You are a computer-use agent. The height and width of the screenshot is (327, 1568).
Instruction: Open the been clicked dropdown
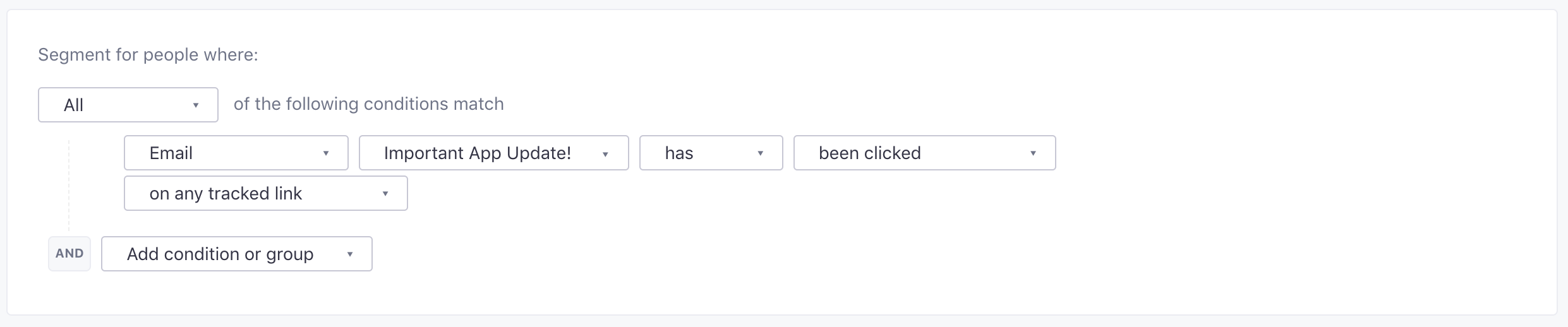click(x=924, y=153)
